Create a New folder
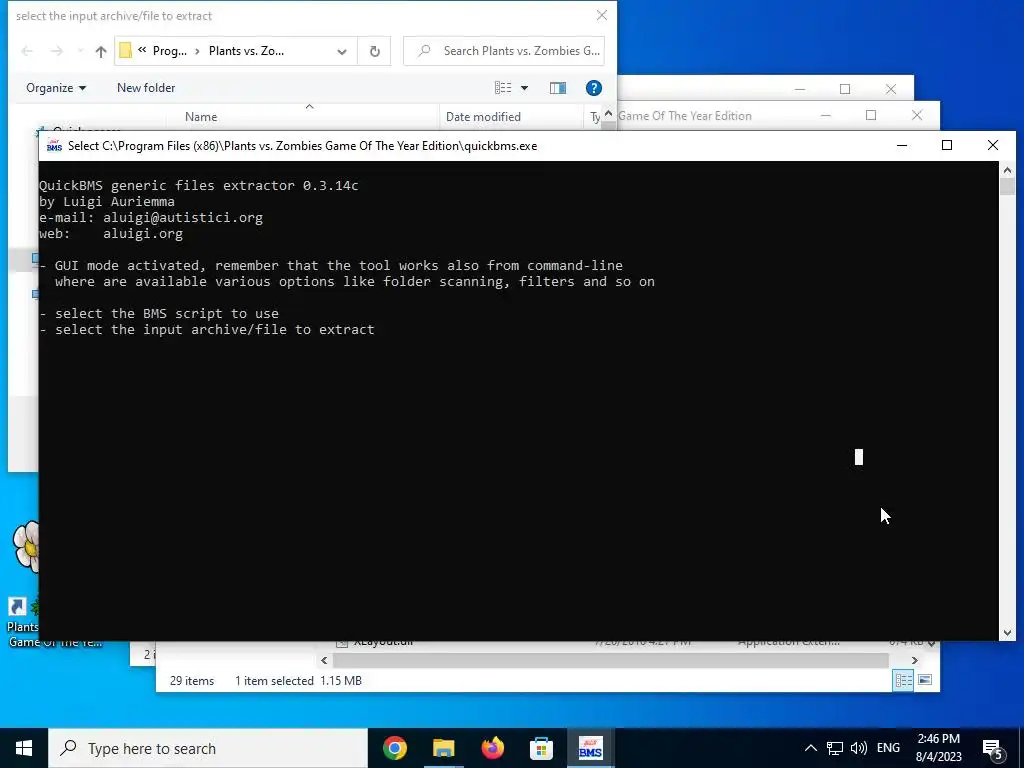 146,88
